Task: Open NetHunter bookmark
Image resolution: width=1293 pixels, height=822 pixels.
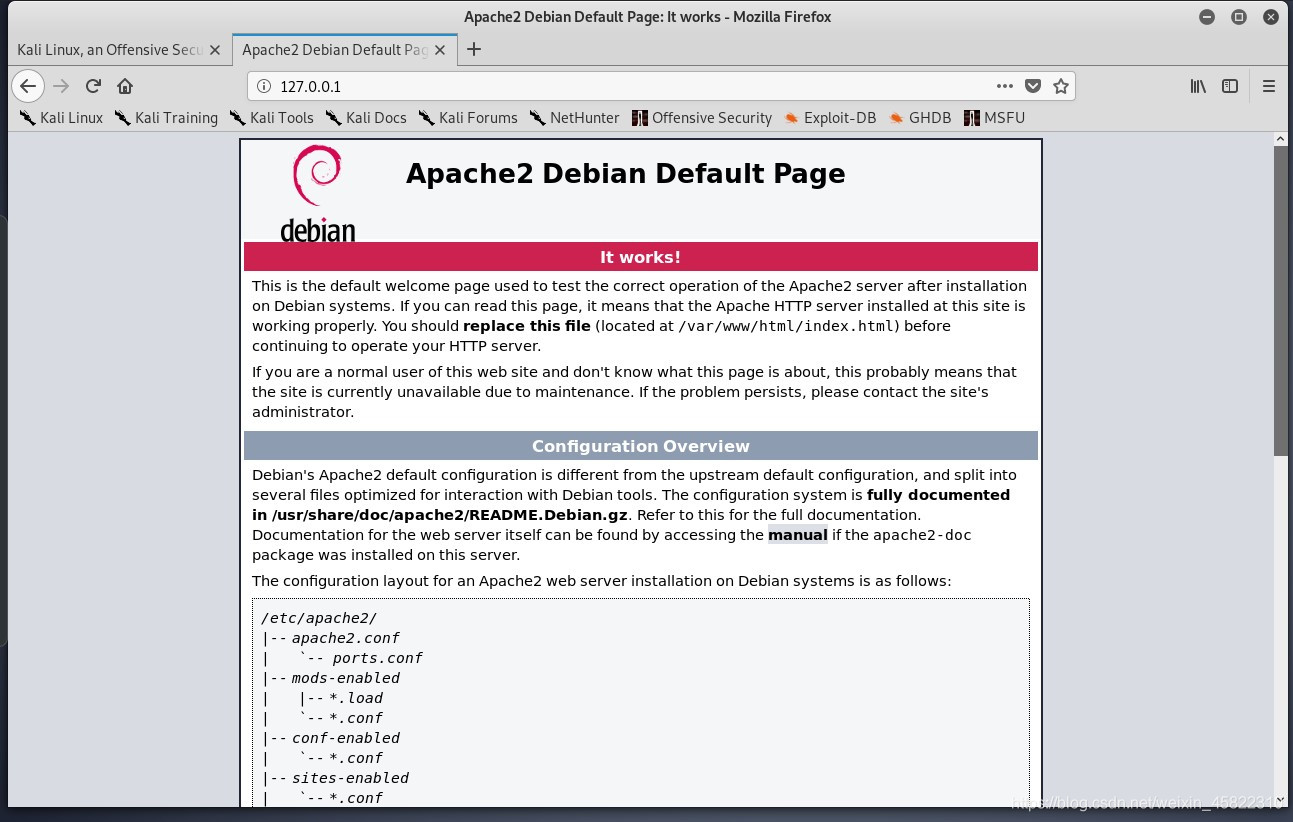Action: tap(575, 118)
